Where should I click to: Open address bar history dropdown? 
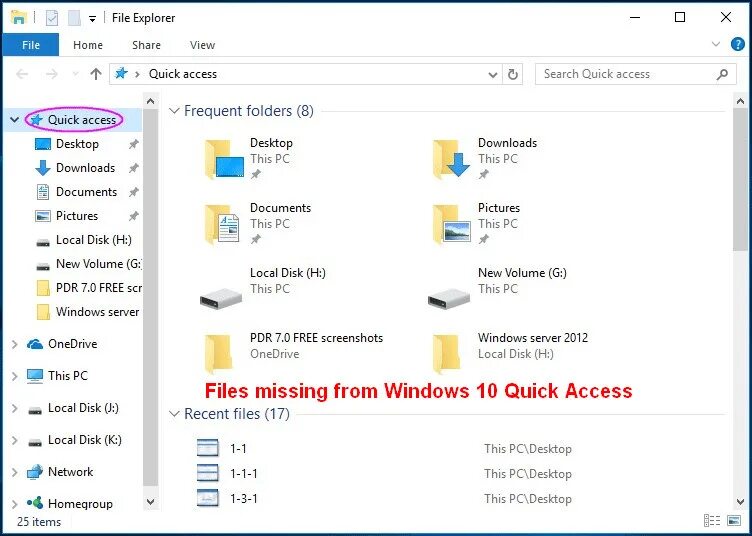pyautogui.click(x=493, y=74)
